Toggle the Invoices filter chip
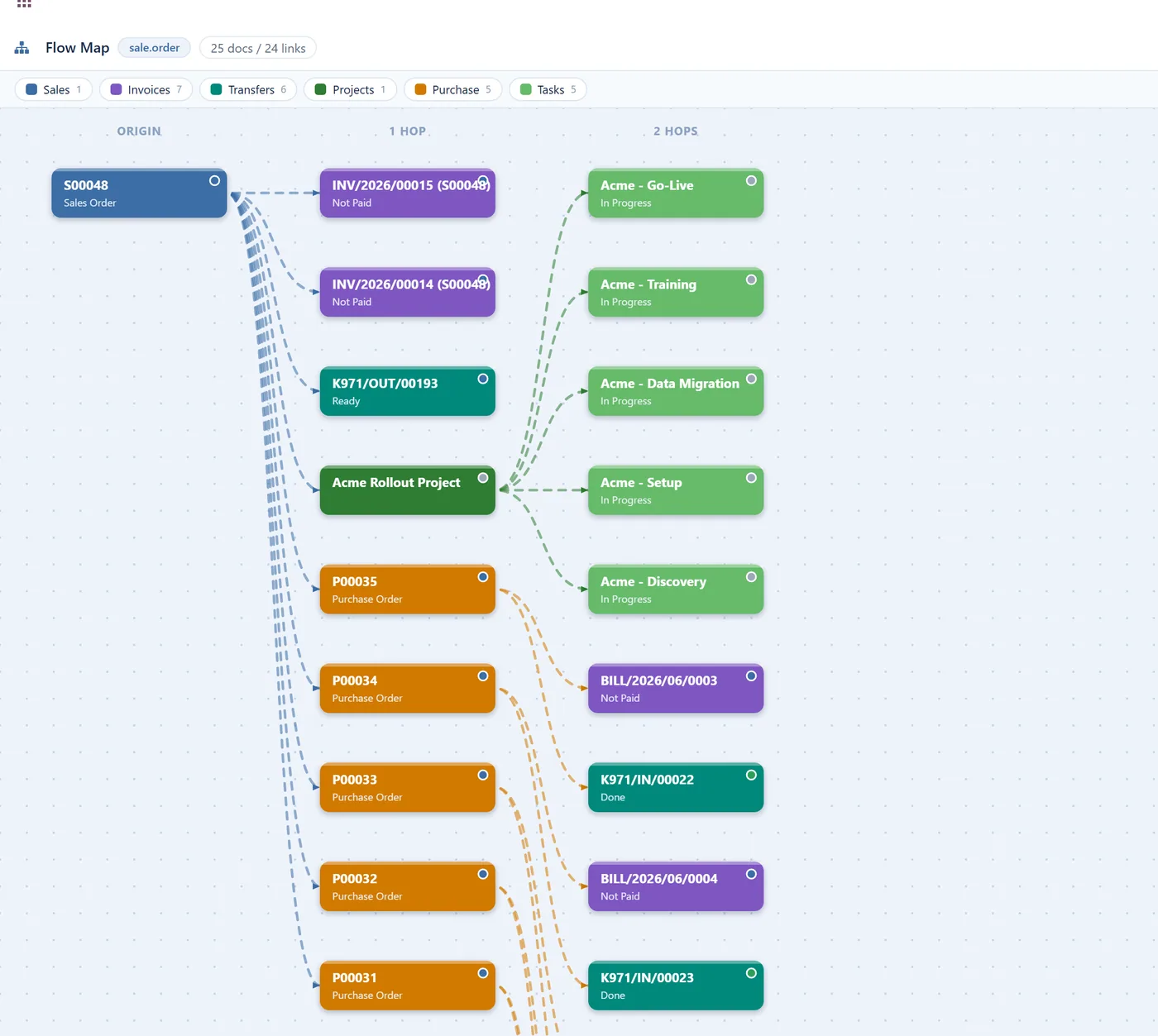This screenshot has height=1036, width=1158. [146, 89]
